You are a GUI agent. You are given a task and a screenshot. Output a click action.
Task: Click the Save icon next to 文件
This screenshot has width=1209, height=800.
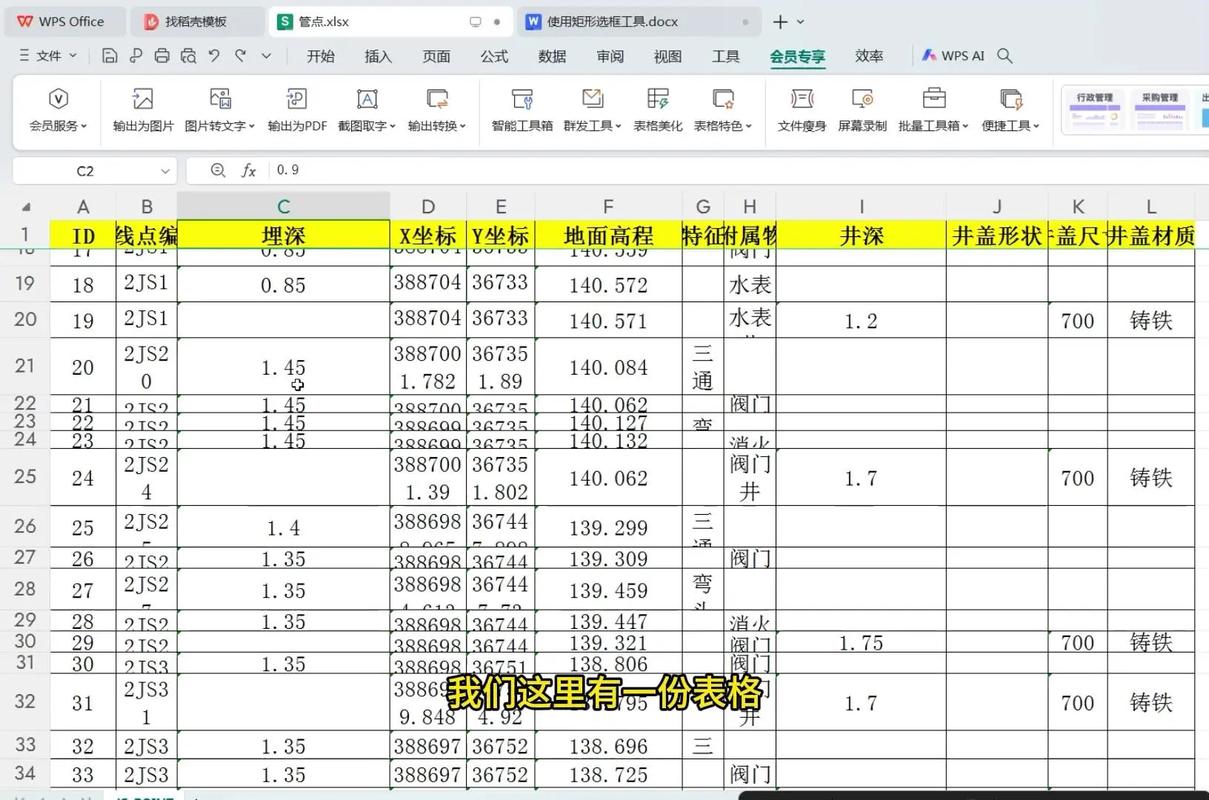click(110, 56)
